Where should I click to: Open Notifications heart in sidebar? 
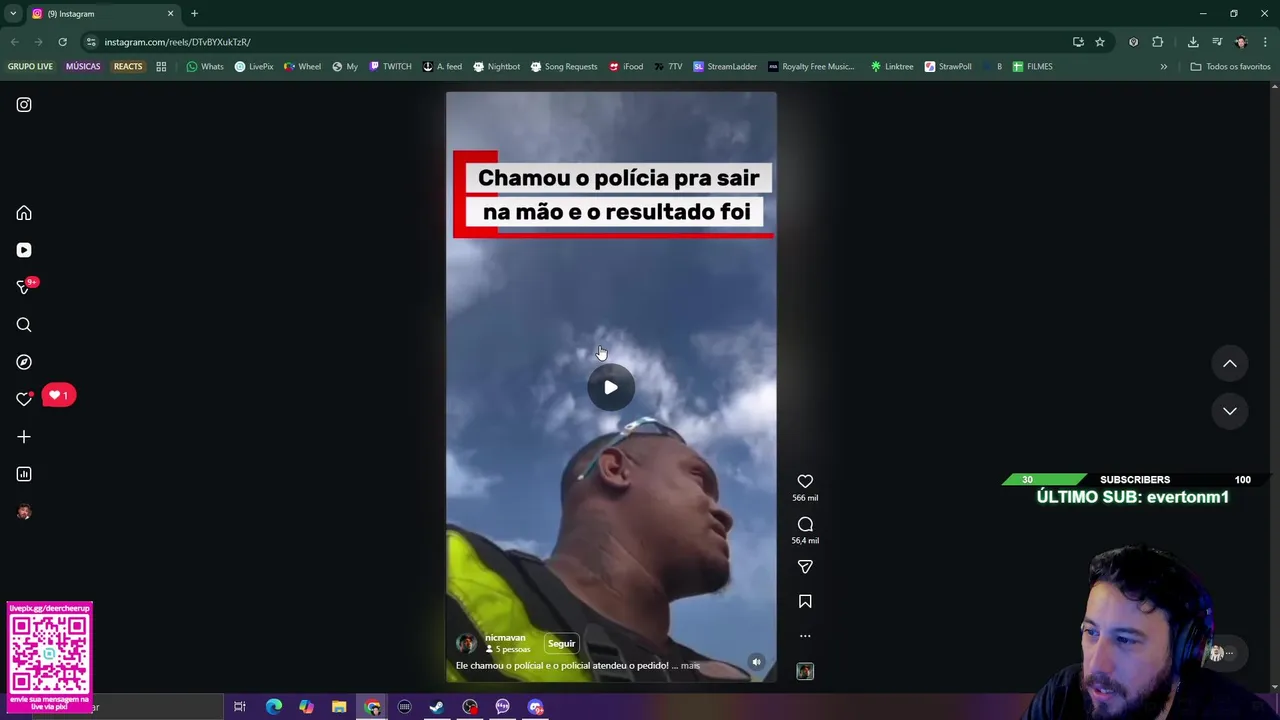[24, 399]
